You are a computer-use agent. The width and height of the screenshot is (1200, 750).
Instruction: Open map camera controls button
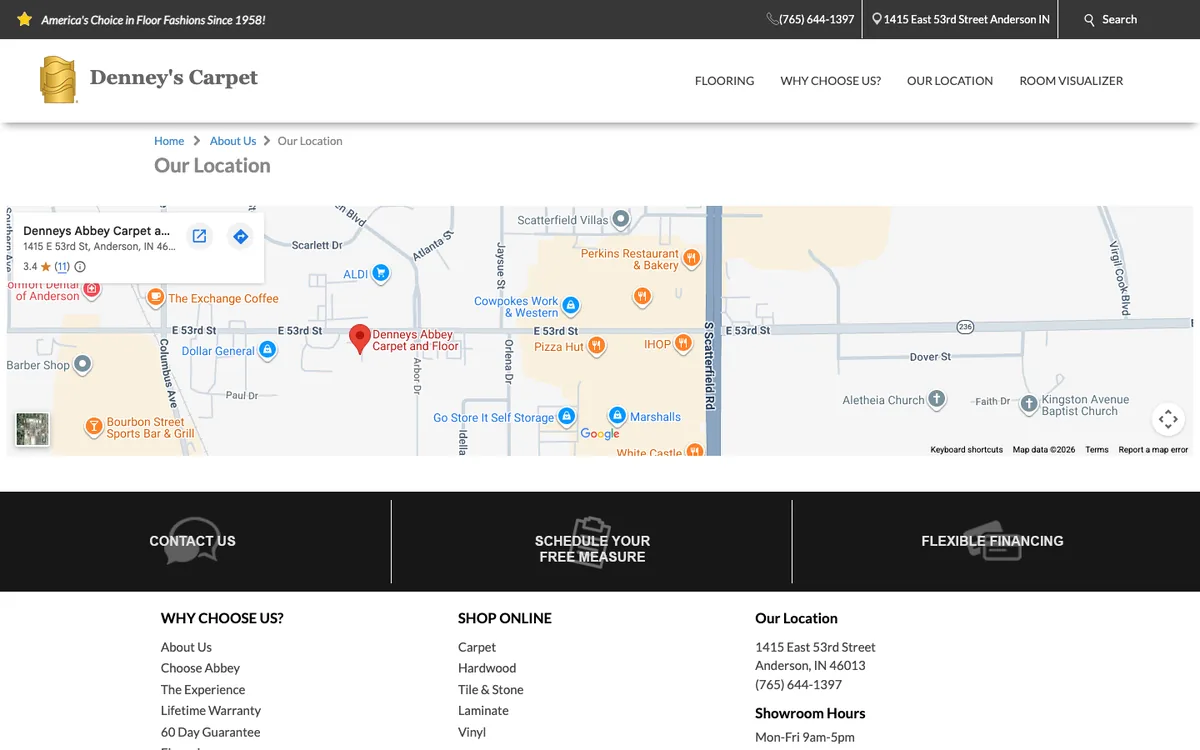(1168, 419)
